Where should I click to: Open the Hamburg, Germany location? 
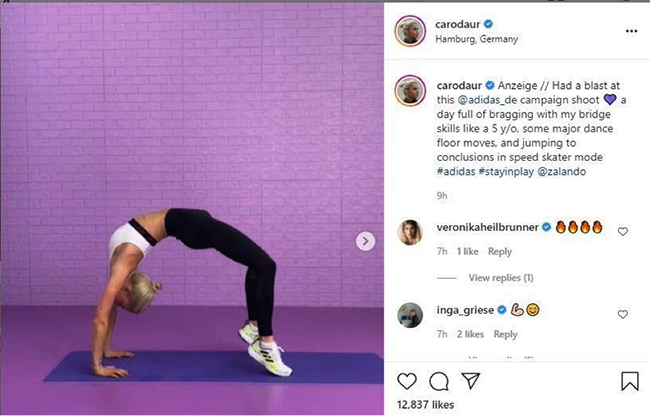click(x=476, y=39)
